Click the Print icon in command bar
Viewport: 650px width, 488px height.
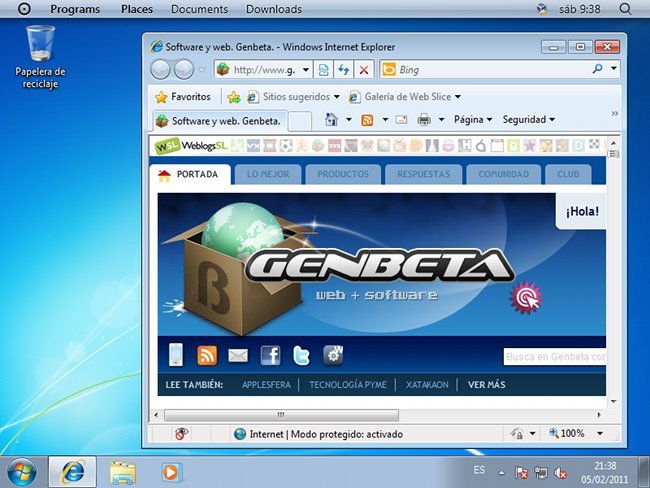pyautogui.click(x=424, y=119)
